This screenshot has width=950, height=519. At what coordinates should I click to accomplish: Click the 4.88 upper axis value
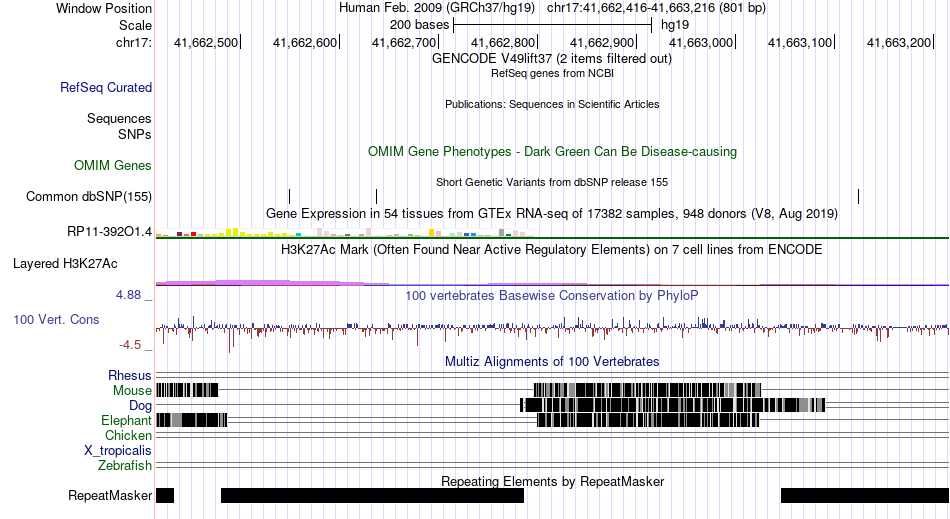[128, 295]
